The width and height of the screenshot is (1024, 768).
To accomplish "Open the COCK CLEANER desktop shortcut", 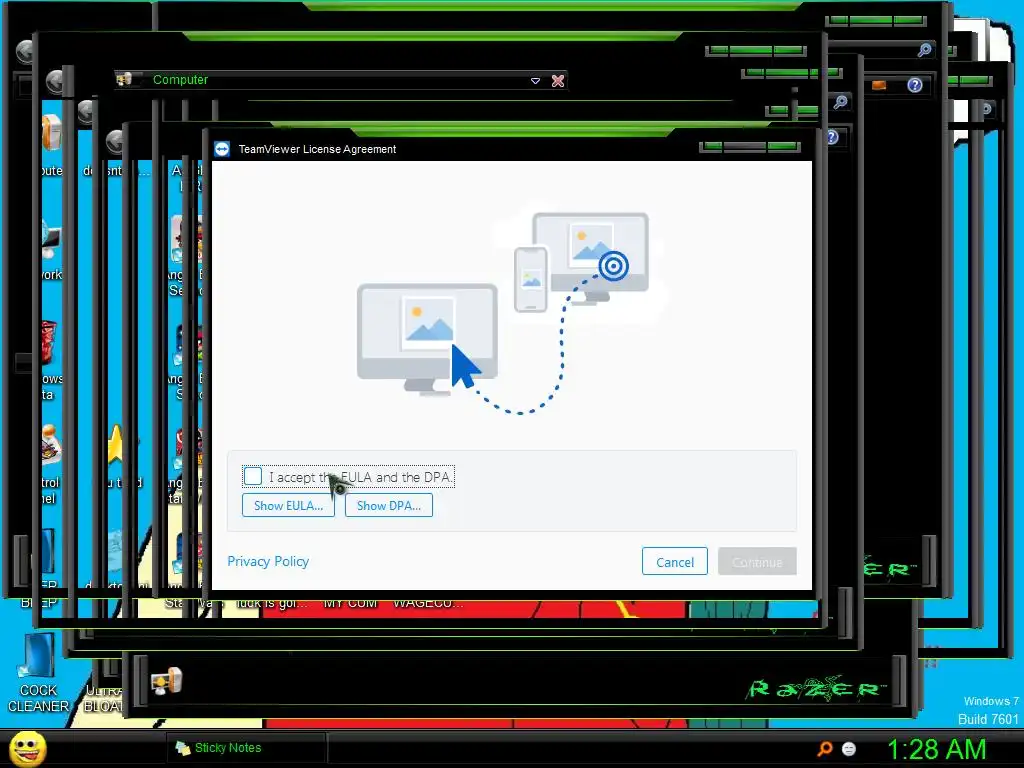I will (x=38, y=673).
